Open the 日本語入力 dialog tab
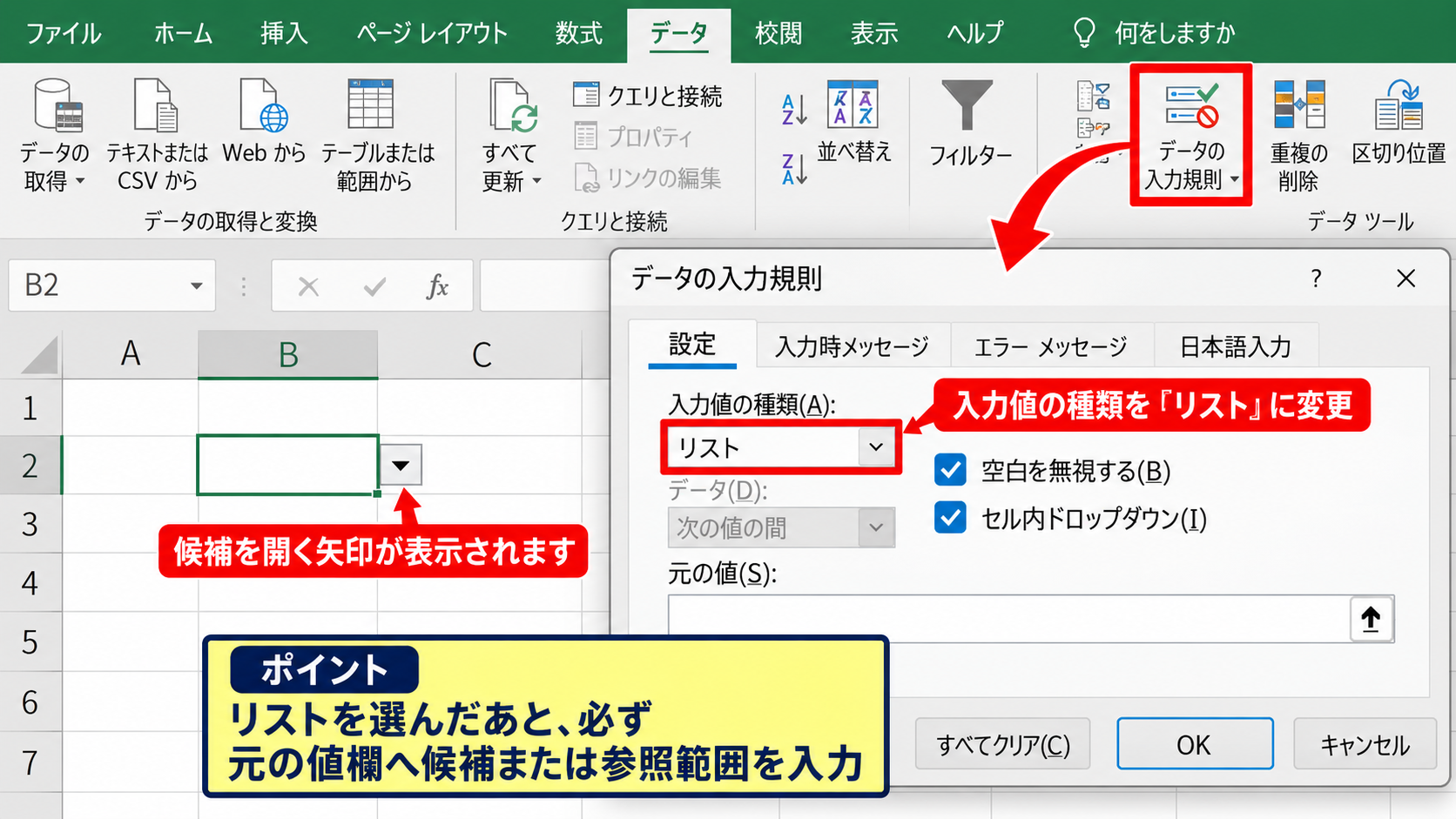Screen dimensions: 1456x819 coord(1236,346)
